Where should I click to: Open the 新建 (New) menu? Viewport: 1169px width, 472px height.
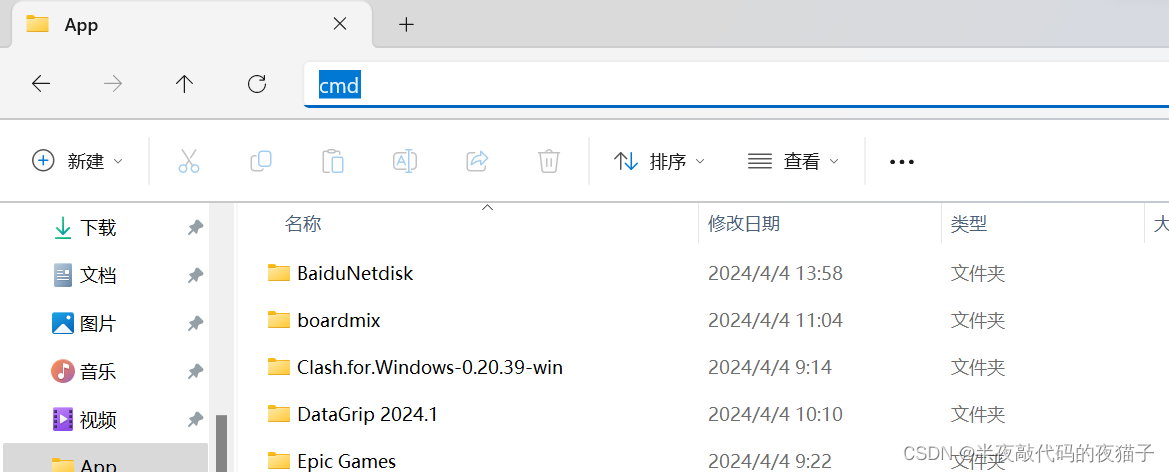pyautogui.click(x=78, y=161)
